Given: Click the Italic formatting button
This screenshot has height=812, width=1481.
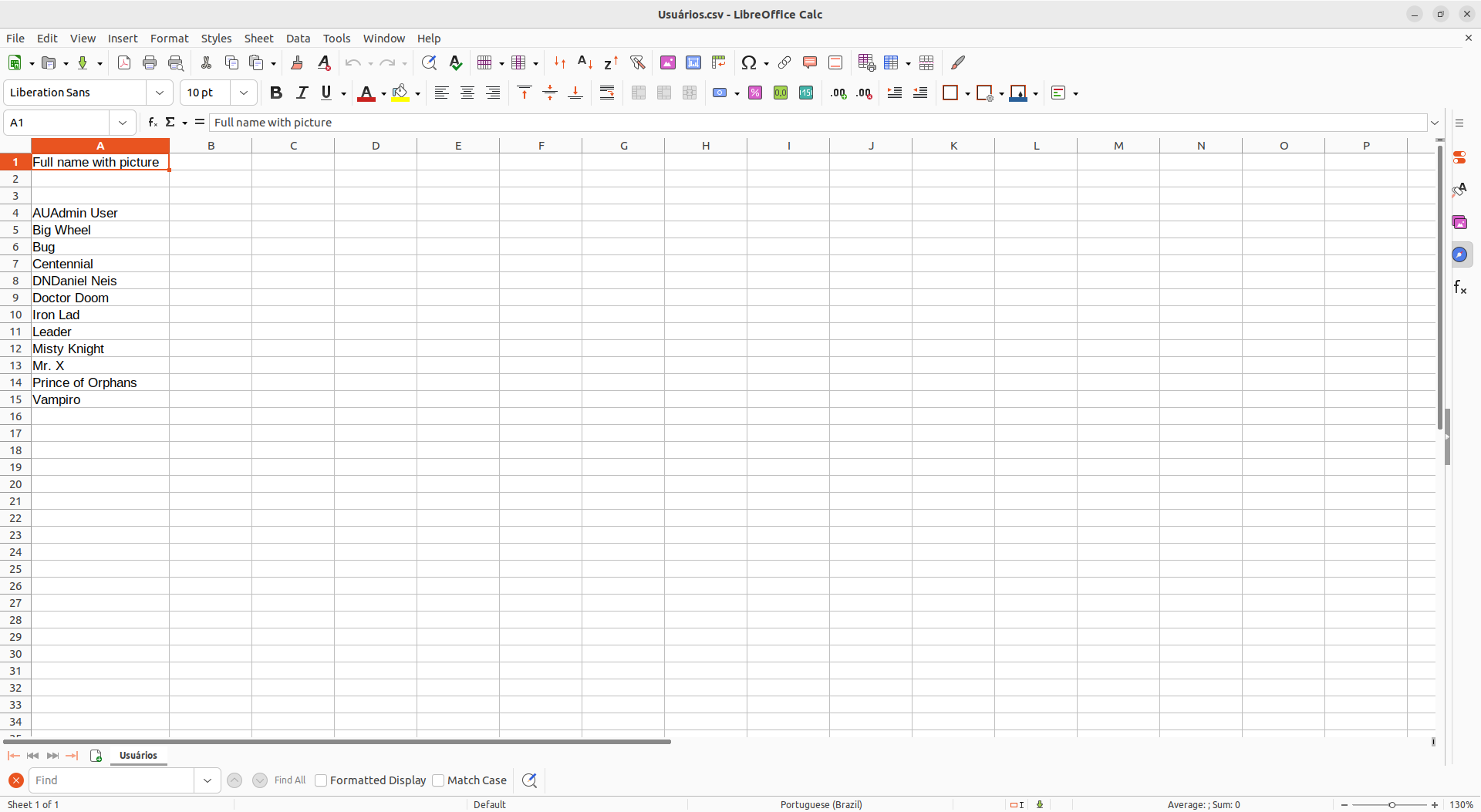Looking at the screenshot, I should point(302,93).
